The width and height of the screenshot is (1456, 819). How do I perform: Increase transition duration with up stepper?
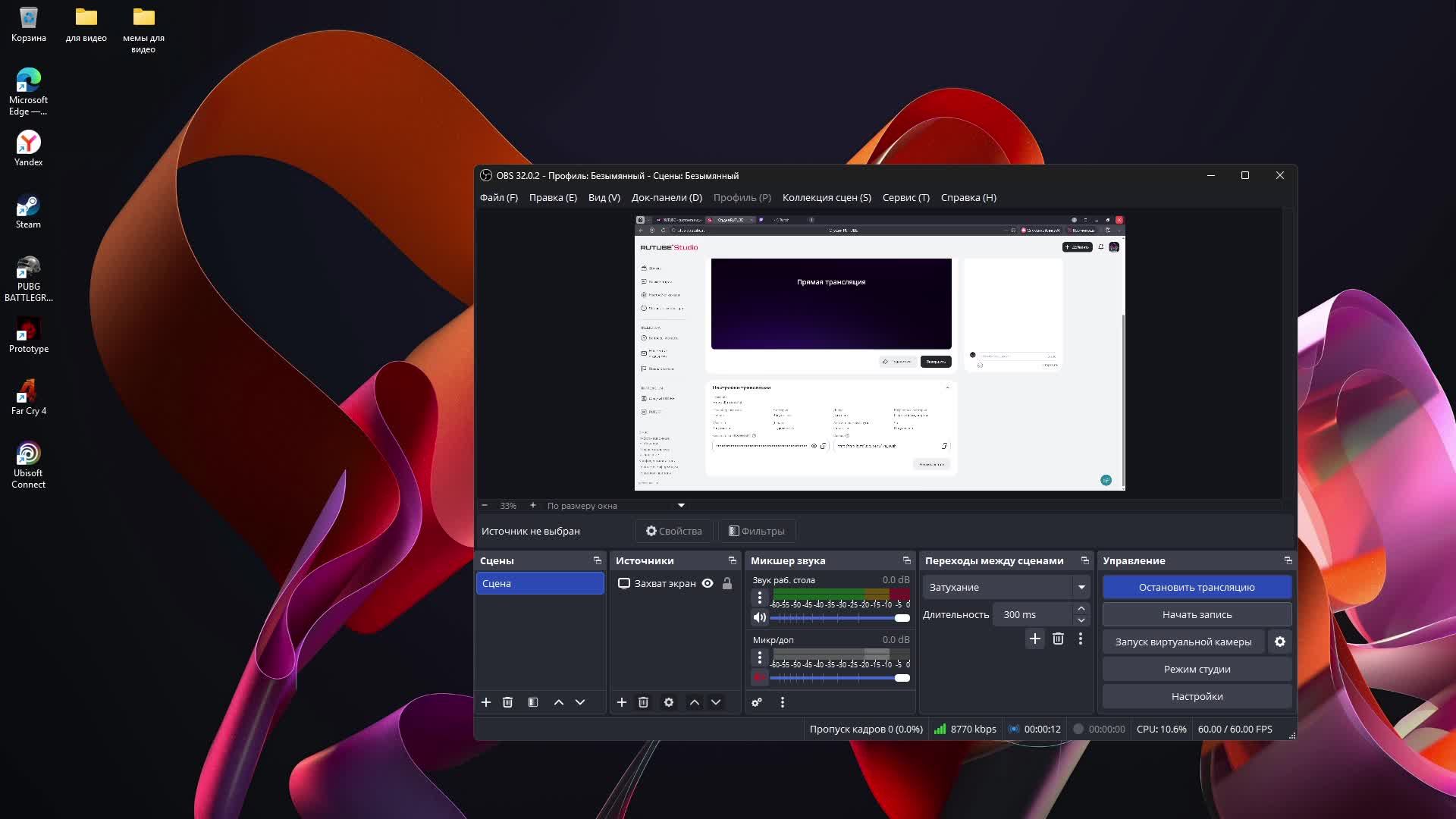1081,608
